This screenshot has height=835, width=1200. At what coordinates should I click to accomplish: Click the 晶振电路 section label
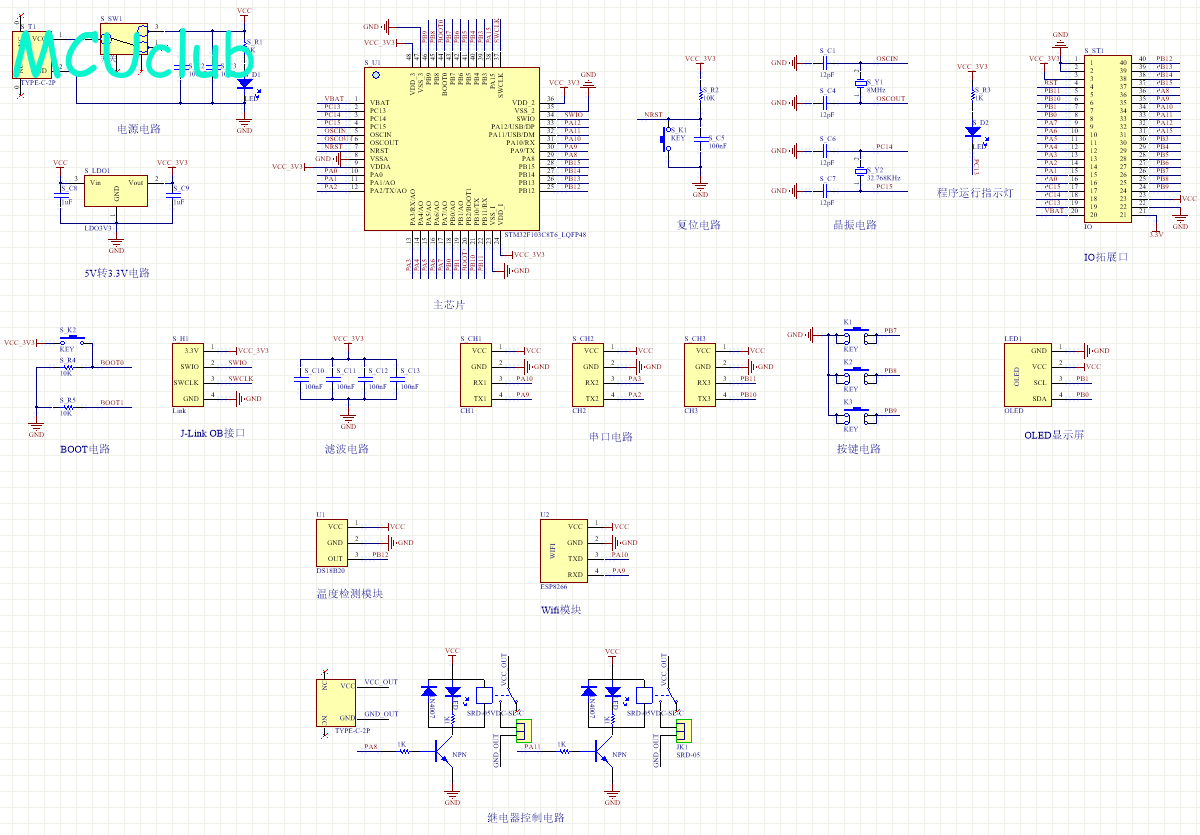(855, 225)
